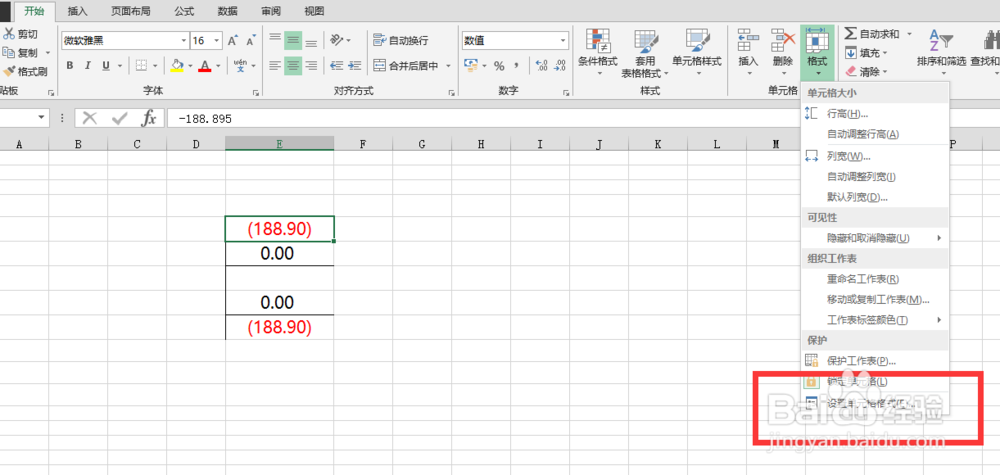Apply yellow fill color paint bucket

(x=177, y=66)
